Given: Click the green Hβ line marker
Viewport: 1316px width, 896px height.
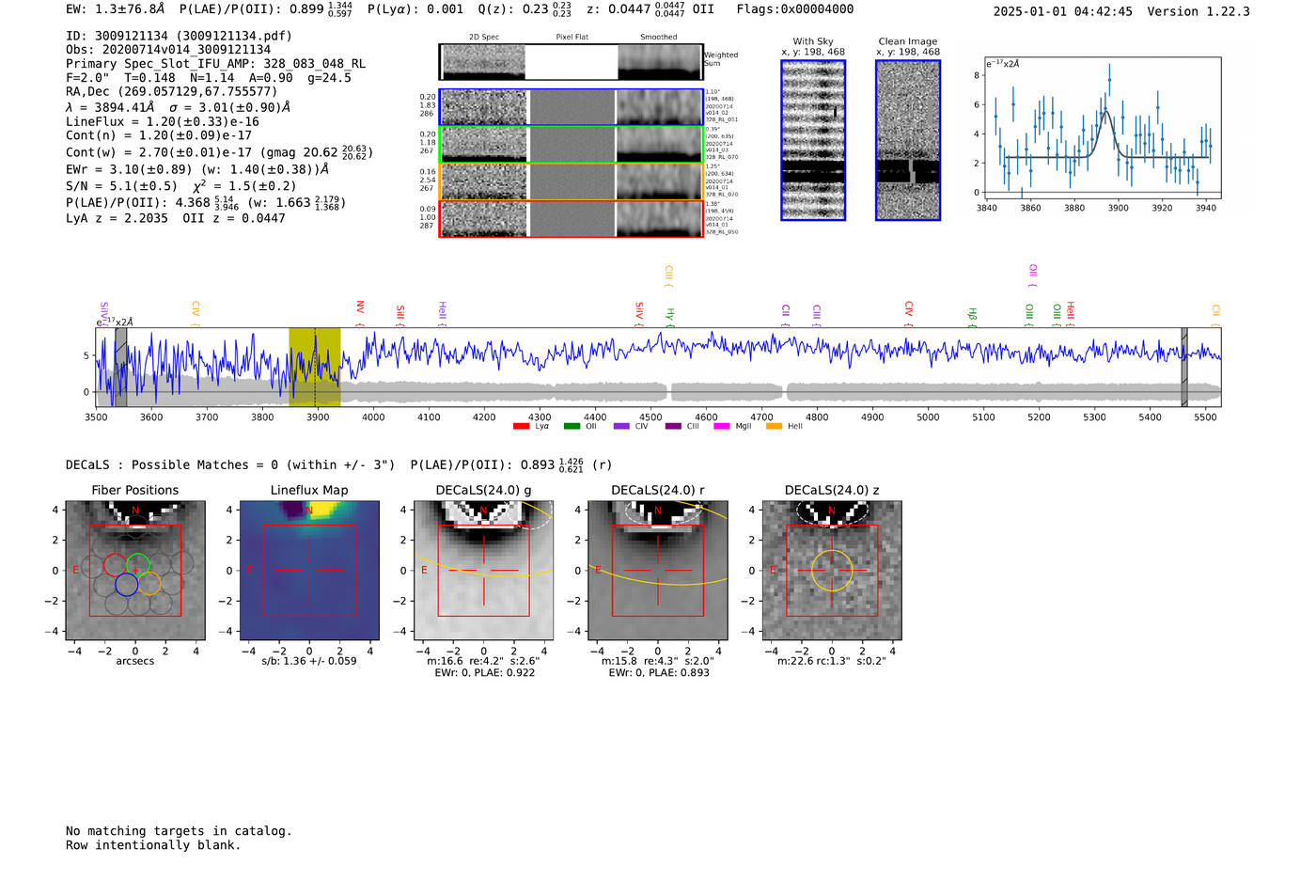Looking at the screenshot, I should pyautogui.click(x=973, y=317).
